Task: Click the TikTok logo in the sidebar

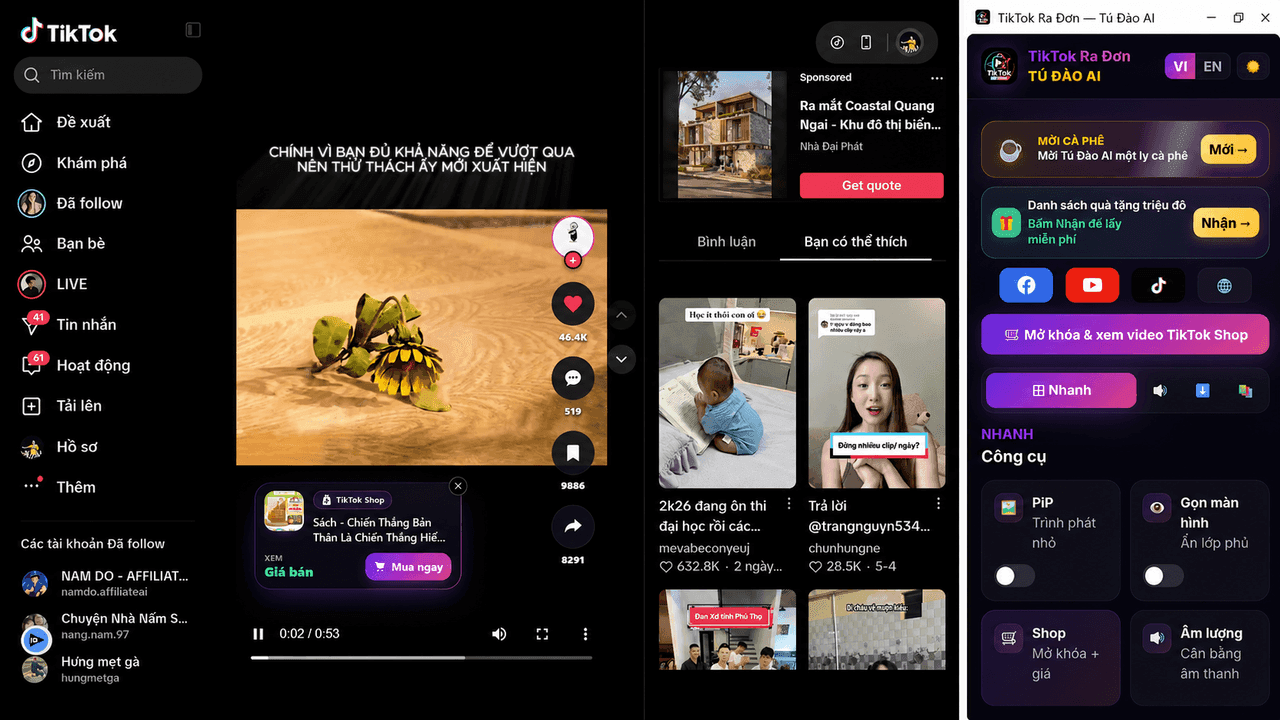Action: 69,32
